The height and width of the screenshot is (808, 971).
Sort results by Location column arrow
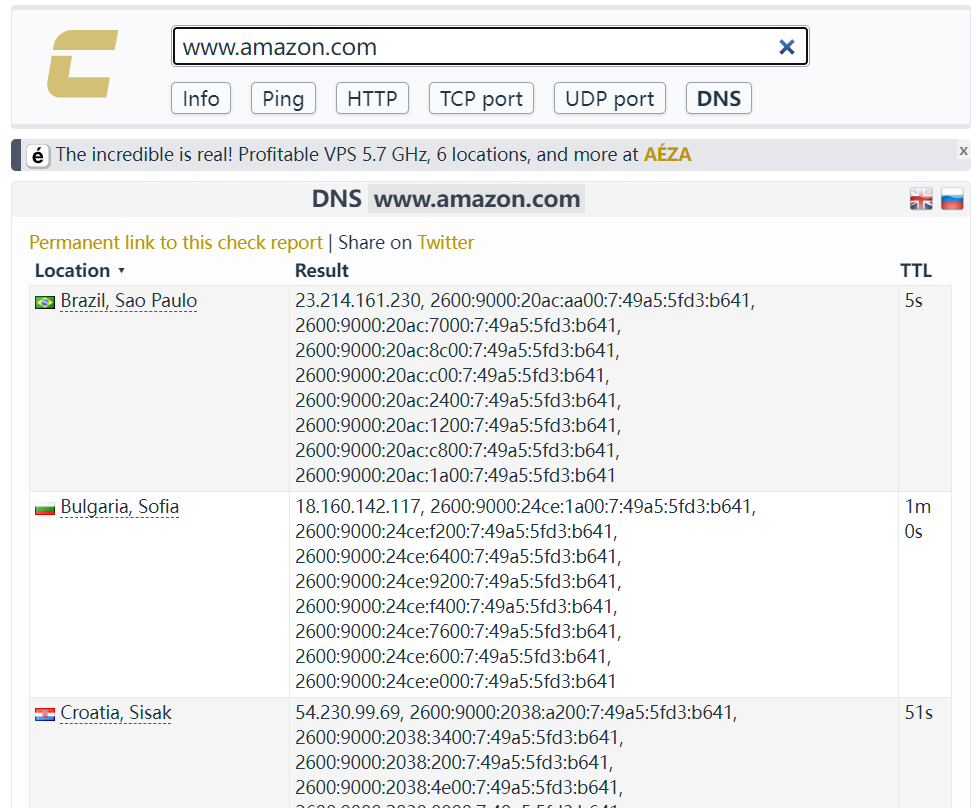click(121, 271)
